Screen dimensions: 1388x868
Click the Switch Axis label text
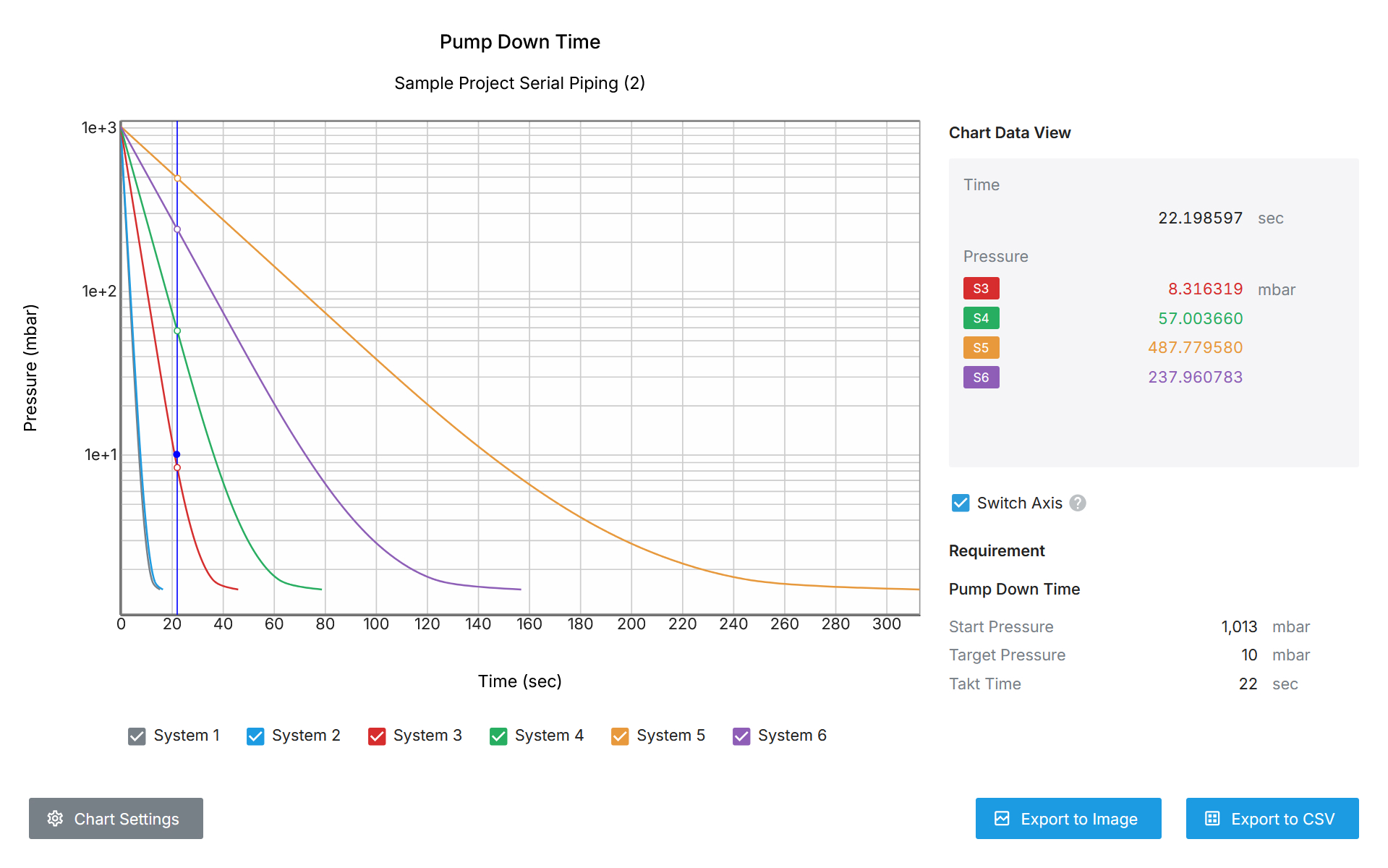(1020, 503)
